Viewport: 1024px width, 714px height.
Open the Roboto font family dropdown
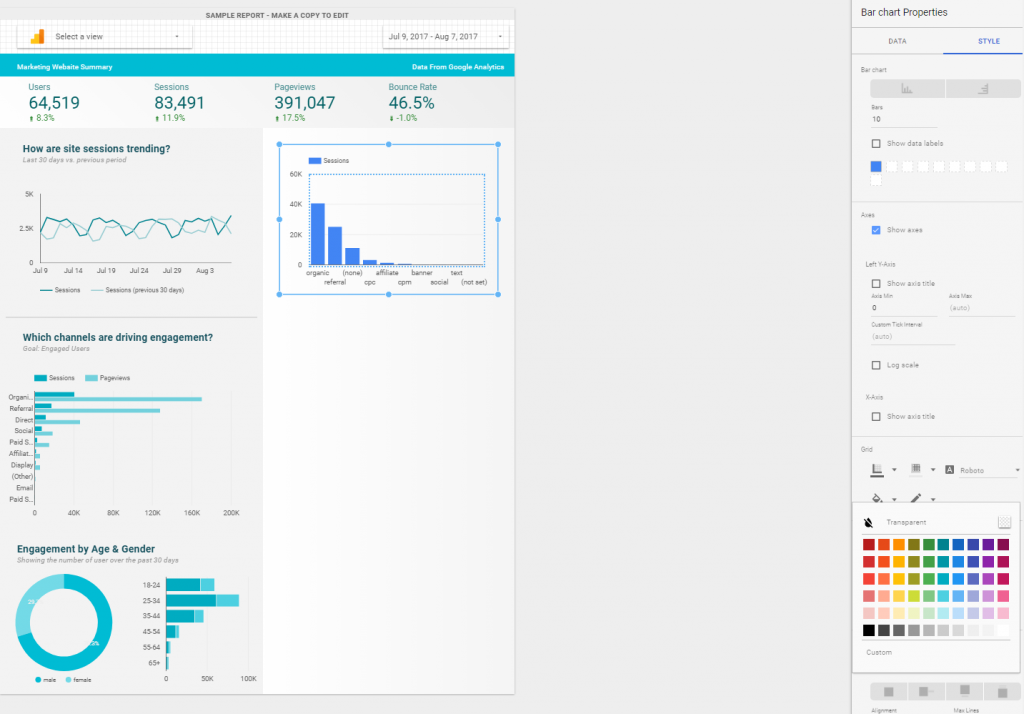coord(983,469)
